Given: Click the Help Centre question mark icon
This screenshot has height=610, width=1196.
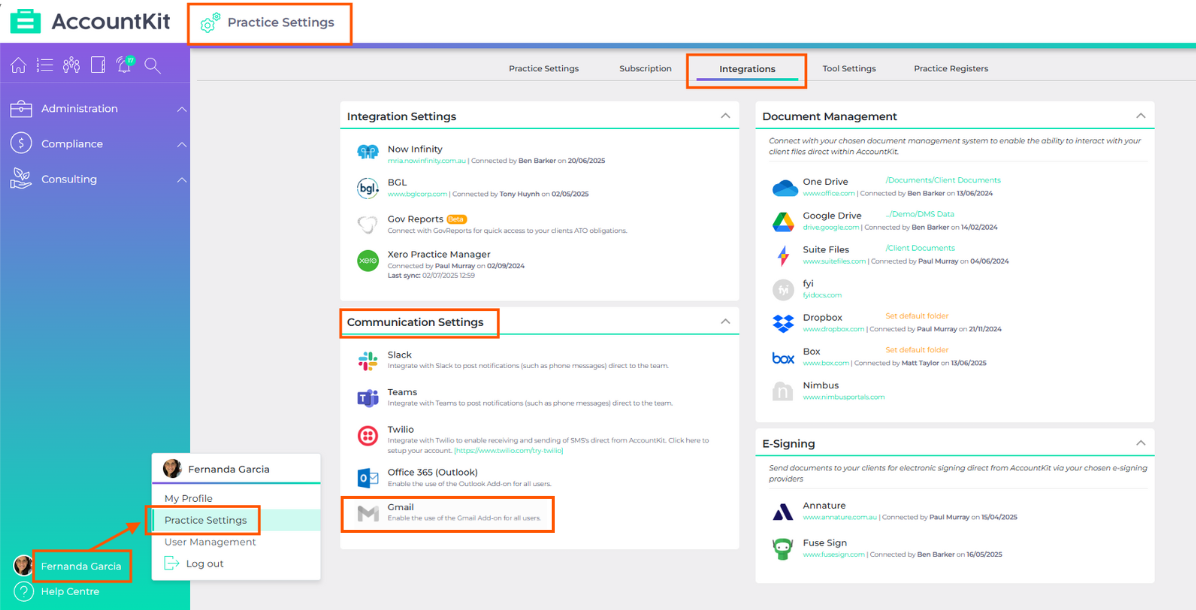Looking at the screenshot, I should [x=24, y=591].
